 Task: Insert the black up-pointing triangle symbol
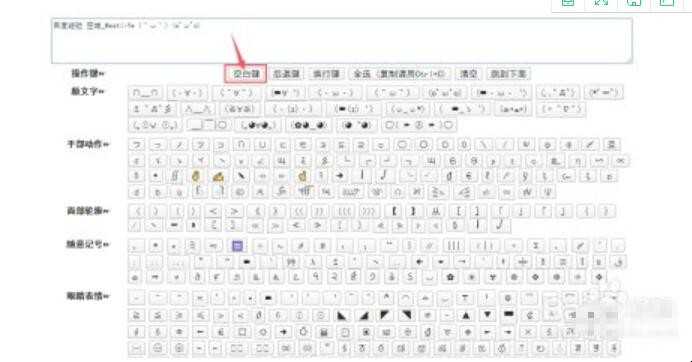coord(466,315)
